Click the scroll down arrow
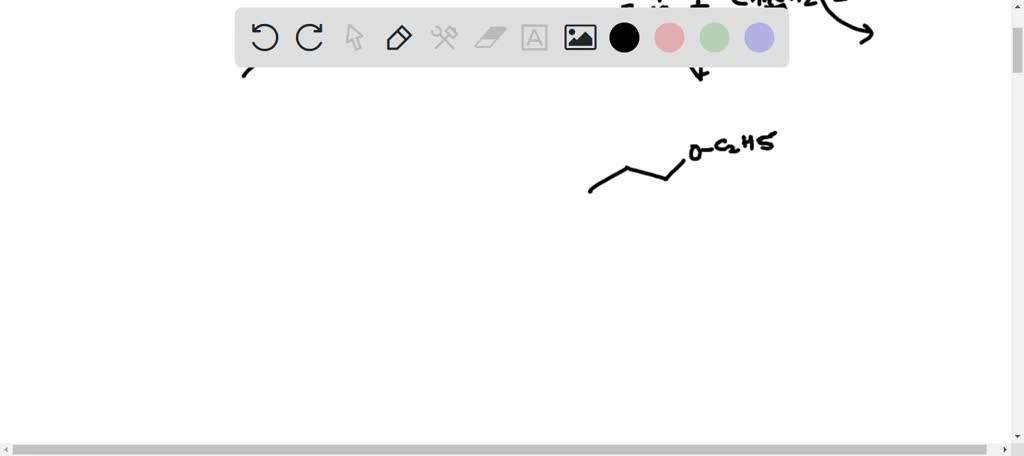Viewport: 1024px width, 456px height. [x=1017, y=437]
